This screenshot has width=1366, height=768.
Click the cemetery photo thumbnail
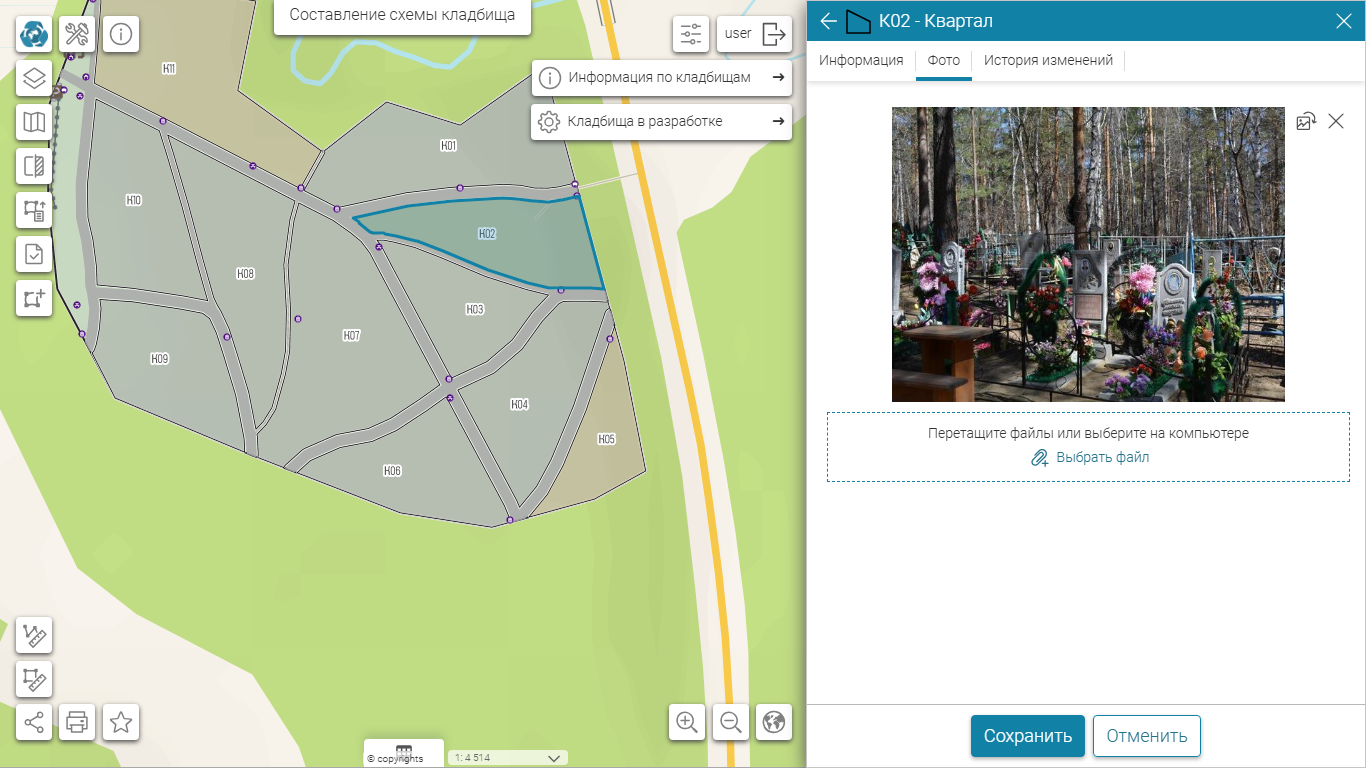coord(1088,255)
